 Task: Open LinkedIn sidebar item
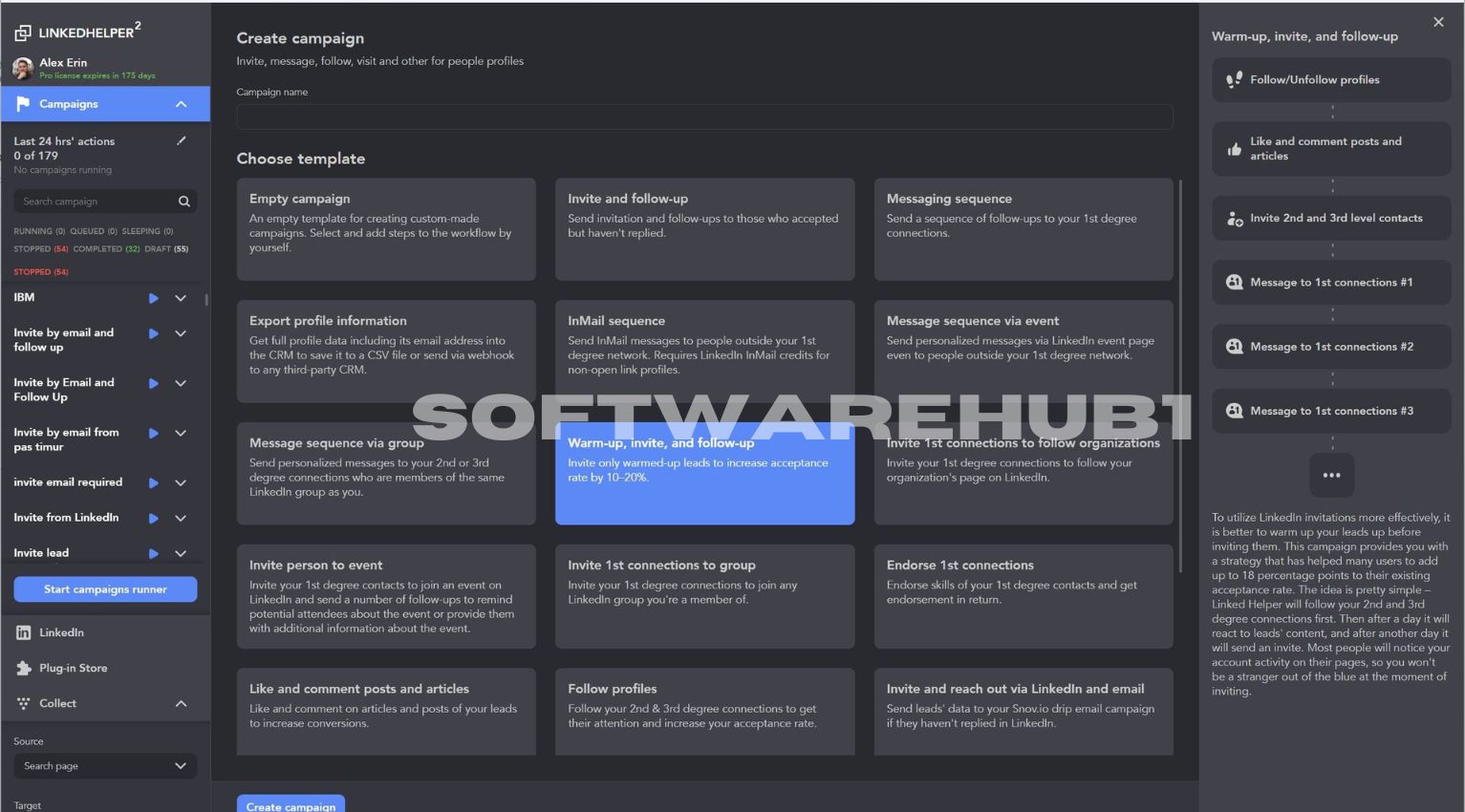coord(105,632)
